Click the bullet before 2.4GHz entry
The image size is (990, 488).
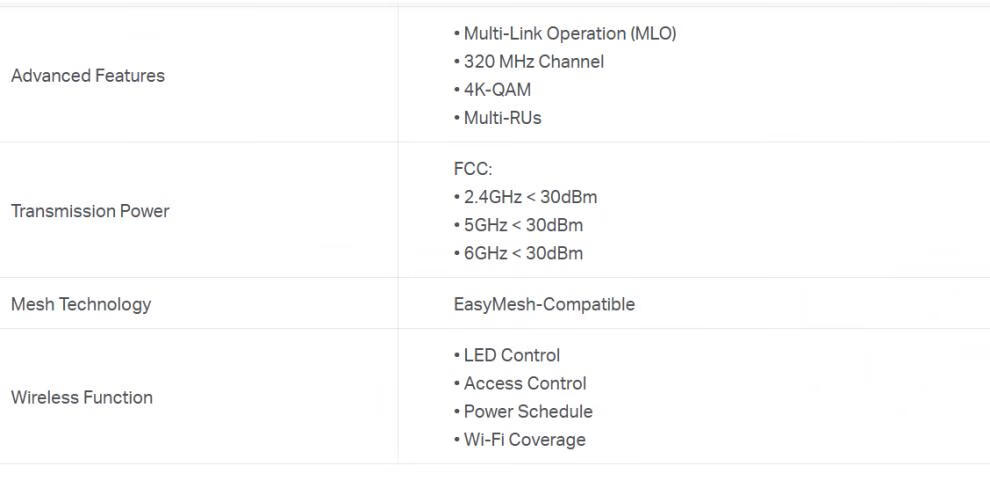pyautogui.click(x=456, y=198)
